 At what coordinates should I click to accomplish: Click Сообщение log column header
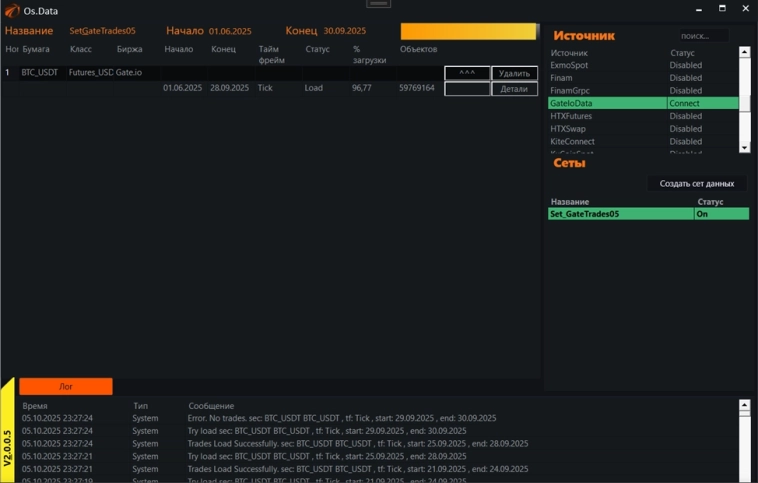click(211, 406)
